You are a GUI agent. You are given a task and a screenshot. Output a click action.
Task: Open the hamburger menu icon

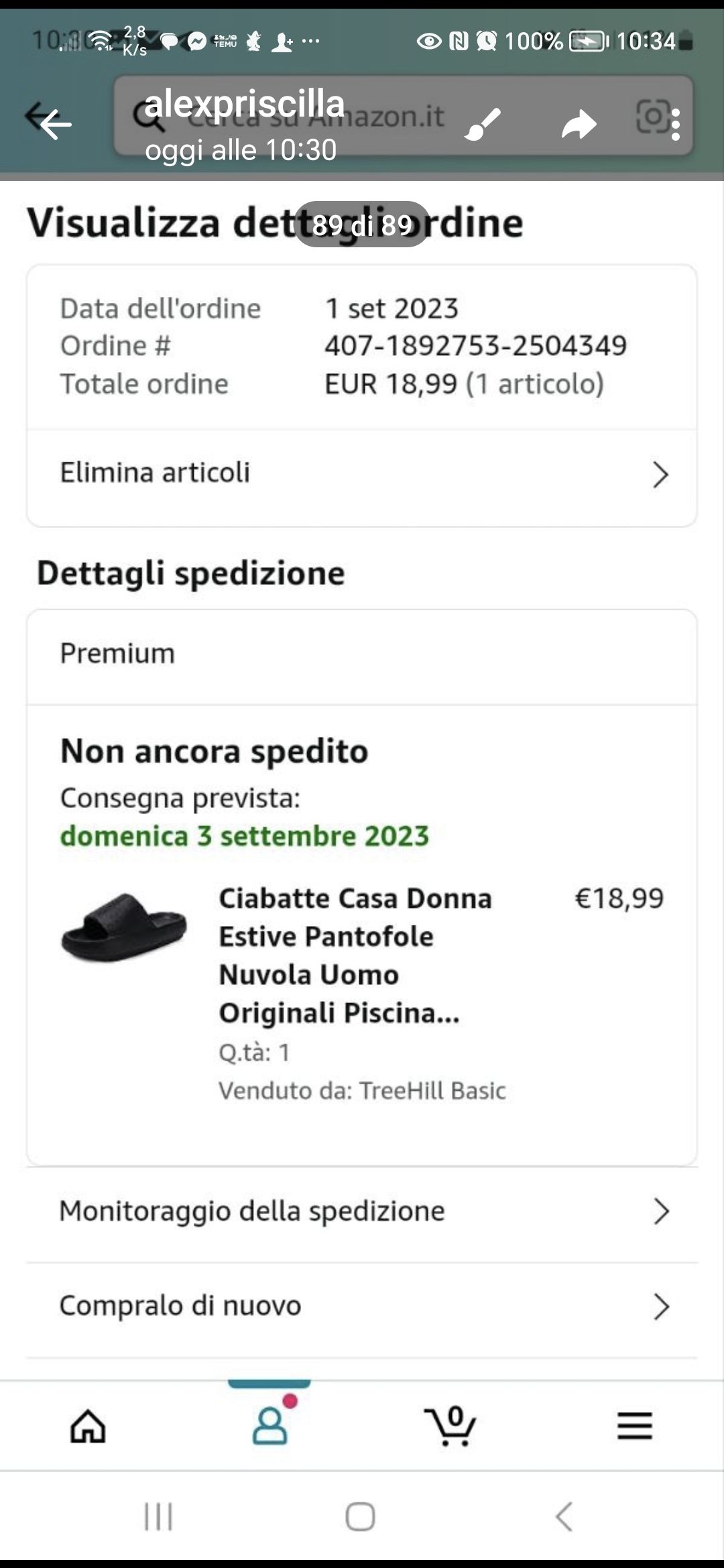(x=634, y=1425)
